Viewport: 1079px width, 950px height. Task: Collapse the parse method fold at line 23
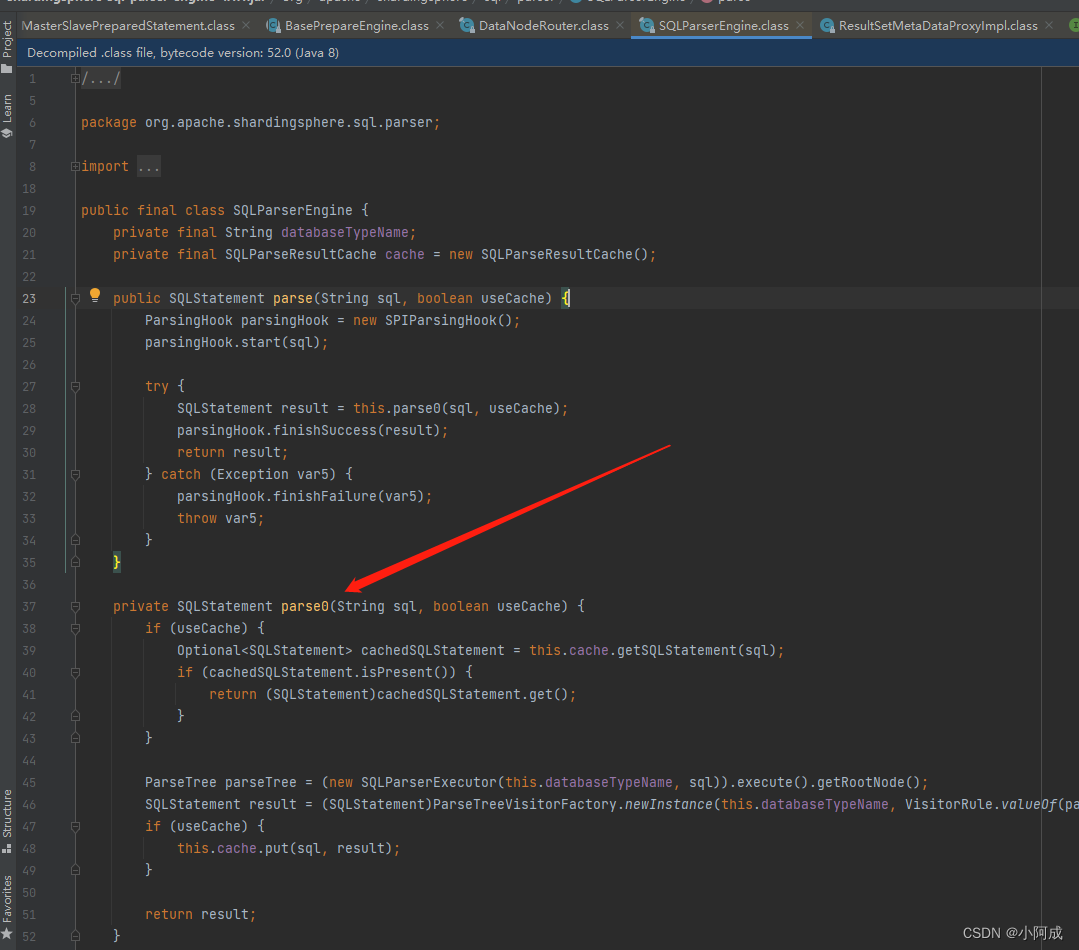75,298
